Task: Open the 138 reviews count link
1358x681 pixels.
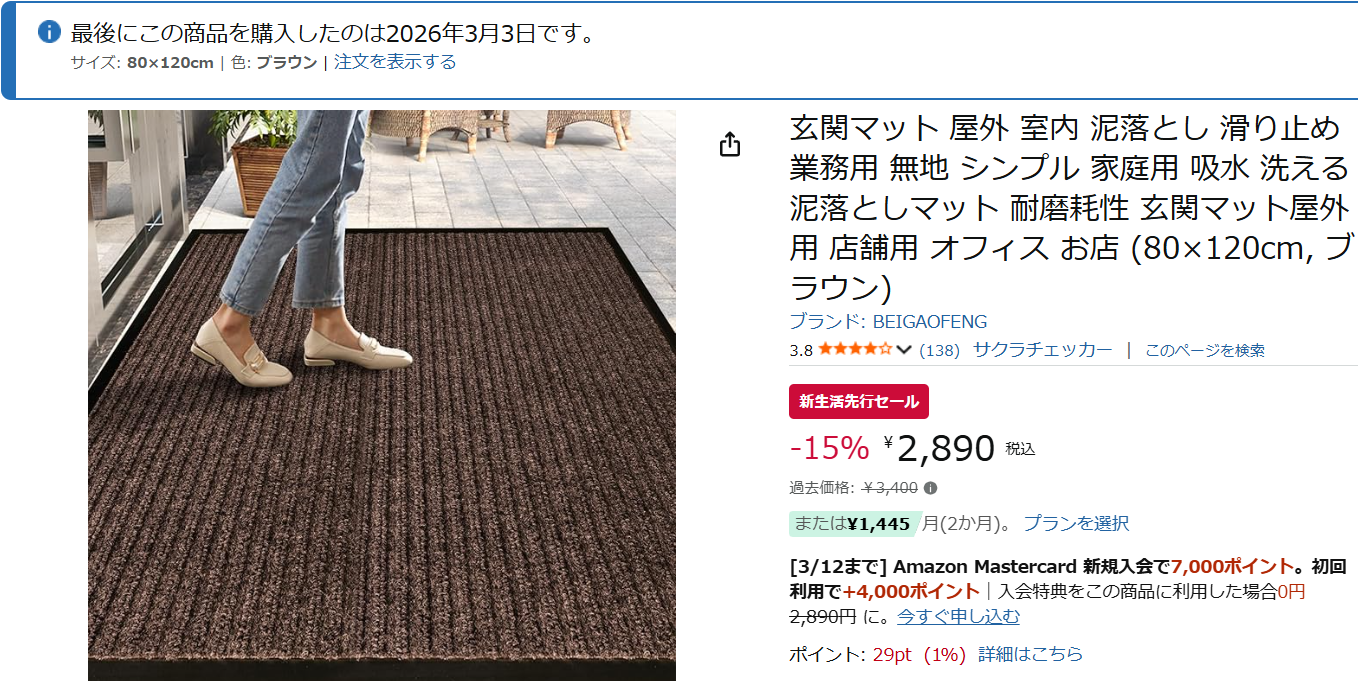Action: tap(939, 350)
